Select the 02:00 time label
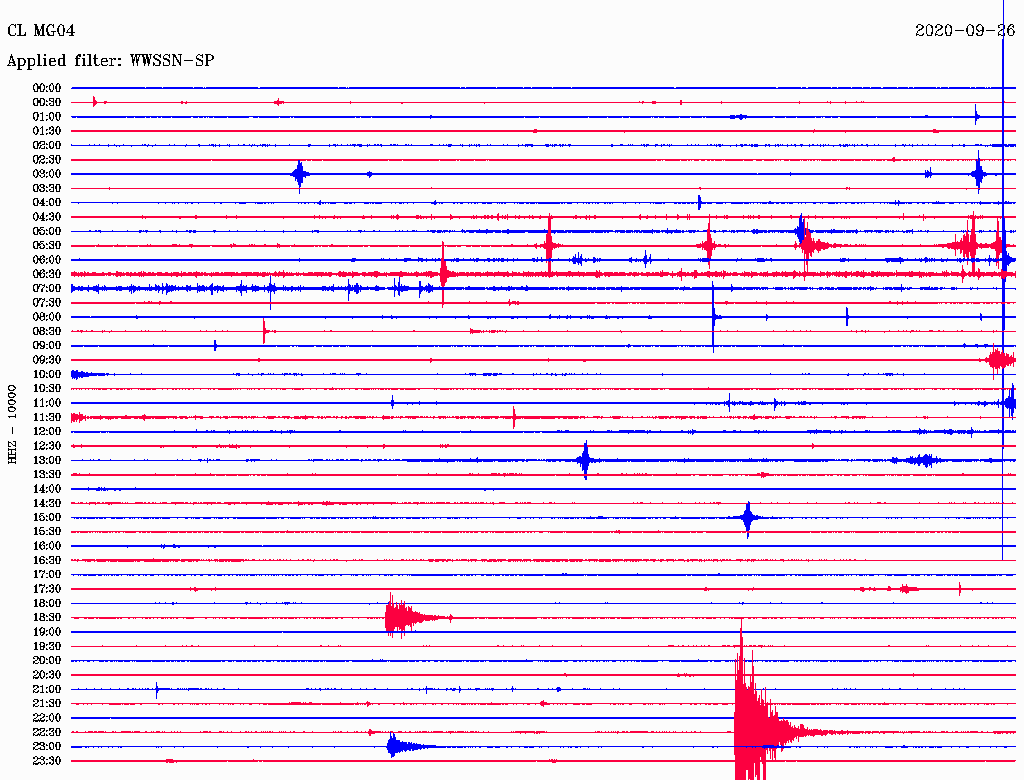The height and width of the screenshot is (780, 1024). click(47, 145)
